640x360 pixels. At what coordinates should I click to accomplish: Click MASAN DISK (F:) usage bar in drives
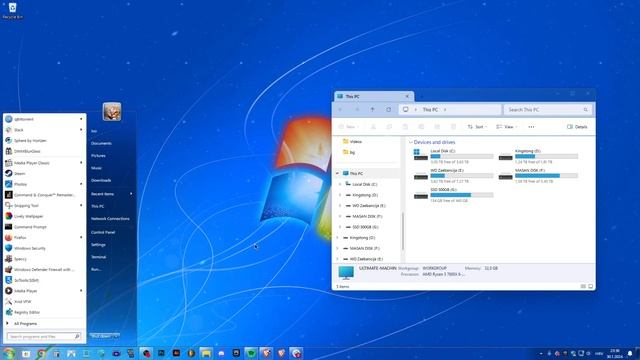[546, 176]
